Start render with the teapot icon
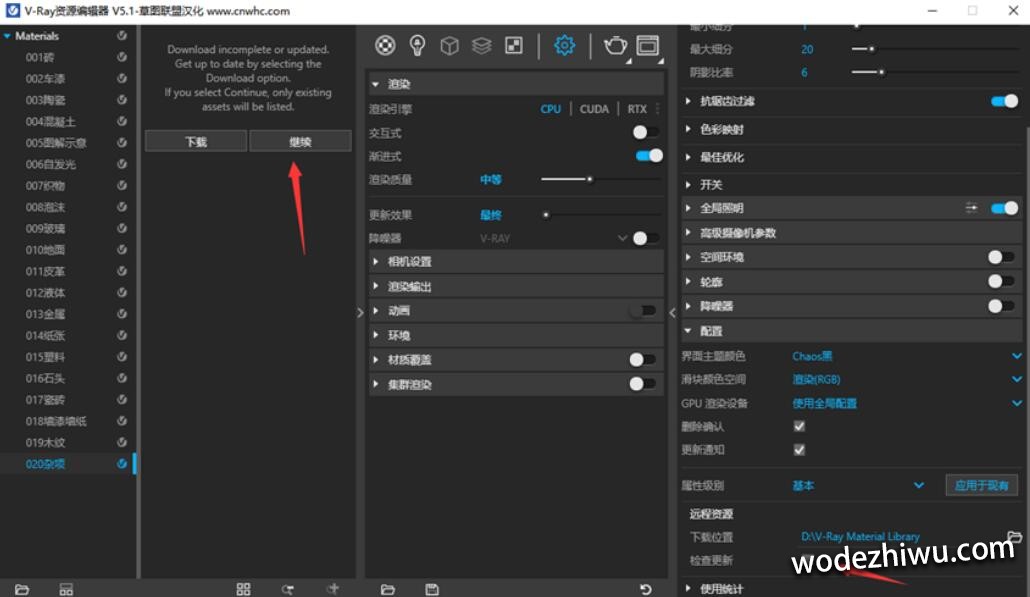Viewport: 1030px width, 597px height. (616, 45)
